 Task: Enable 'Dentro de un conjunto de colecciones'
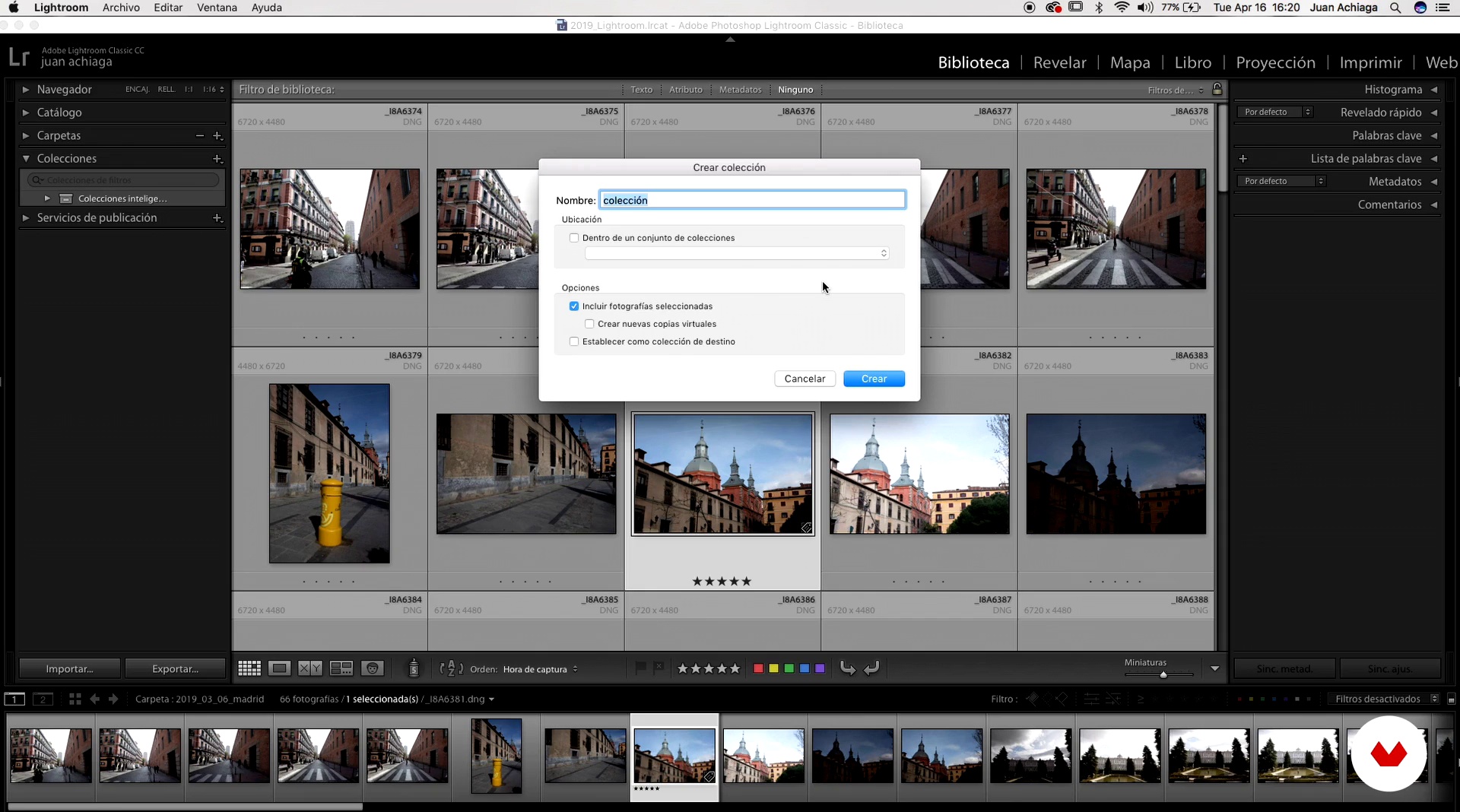coord(574,238)
